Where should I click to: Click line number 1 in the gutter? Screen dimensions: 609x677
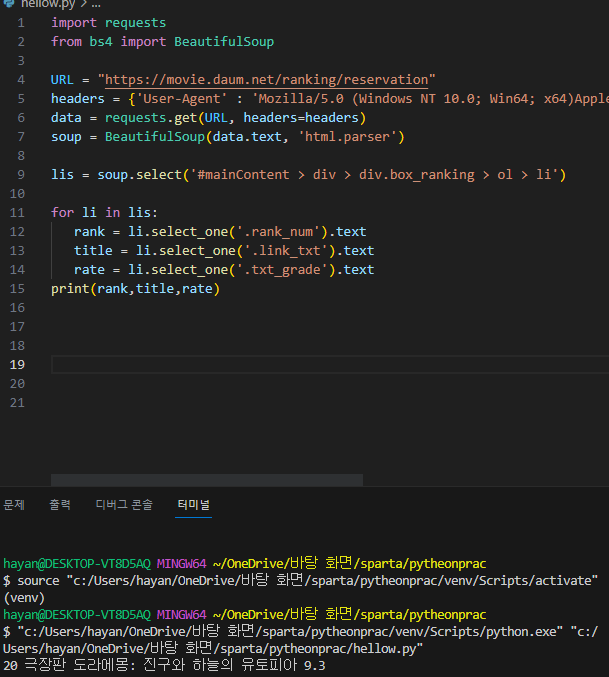pyautogui.click(x=21, y=23)
